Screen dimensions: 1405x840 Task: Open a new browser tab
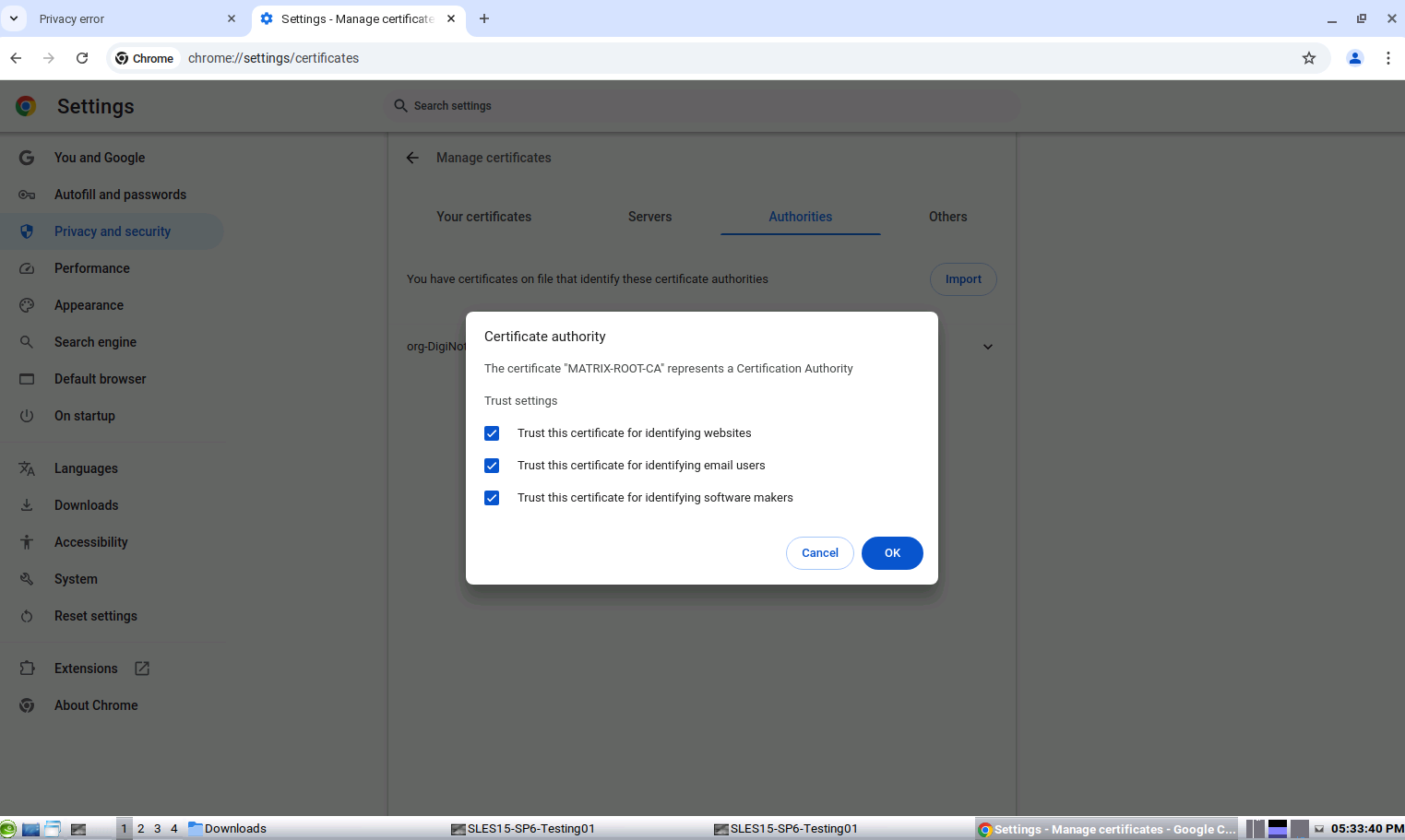point(484,18)
